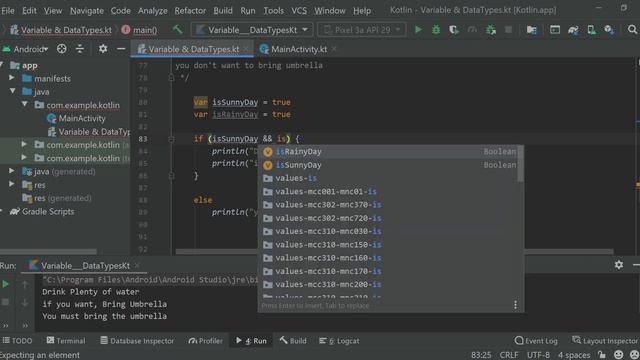Switch to the MainActivity.kt editor tab

pyautogui.click(x=298, y=49)
